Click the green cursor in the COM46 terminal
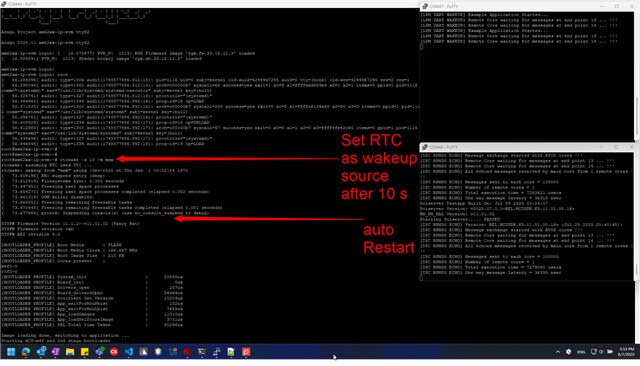The width and height of the screenshot is (640, 366). 422,278
